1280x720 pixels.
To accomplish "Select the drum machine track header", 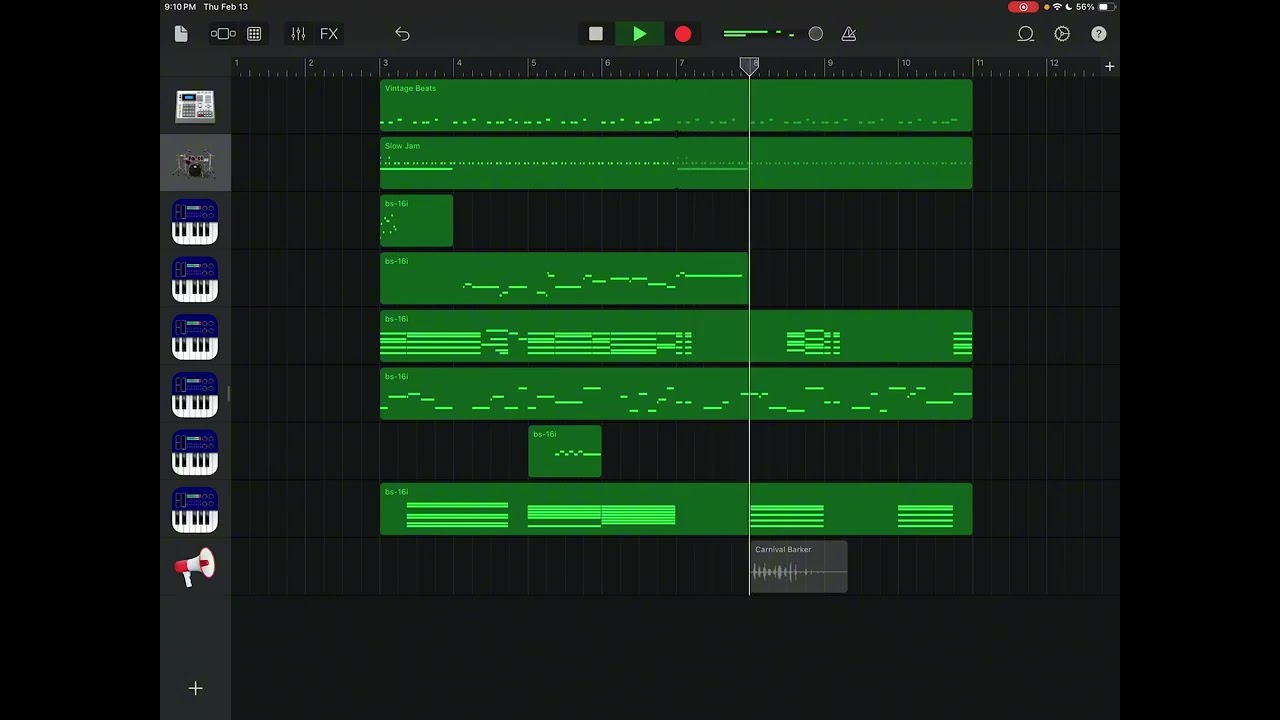I will (195, 106).
